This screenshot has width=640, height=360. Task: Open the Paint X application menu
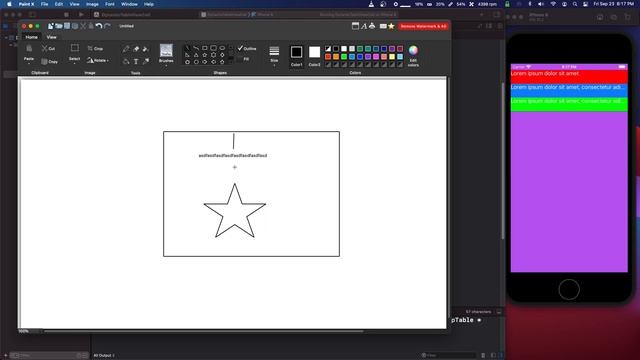(27, 4)
